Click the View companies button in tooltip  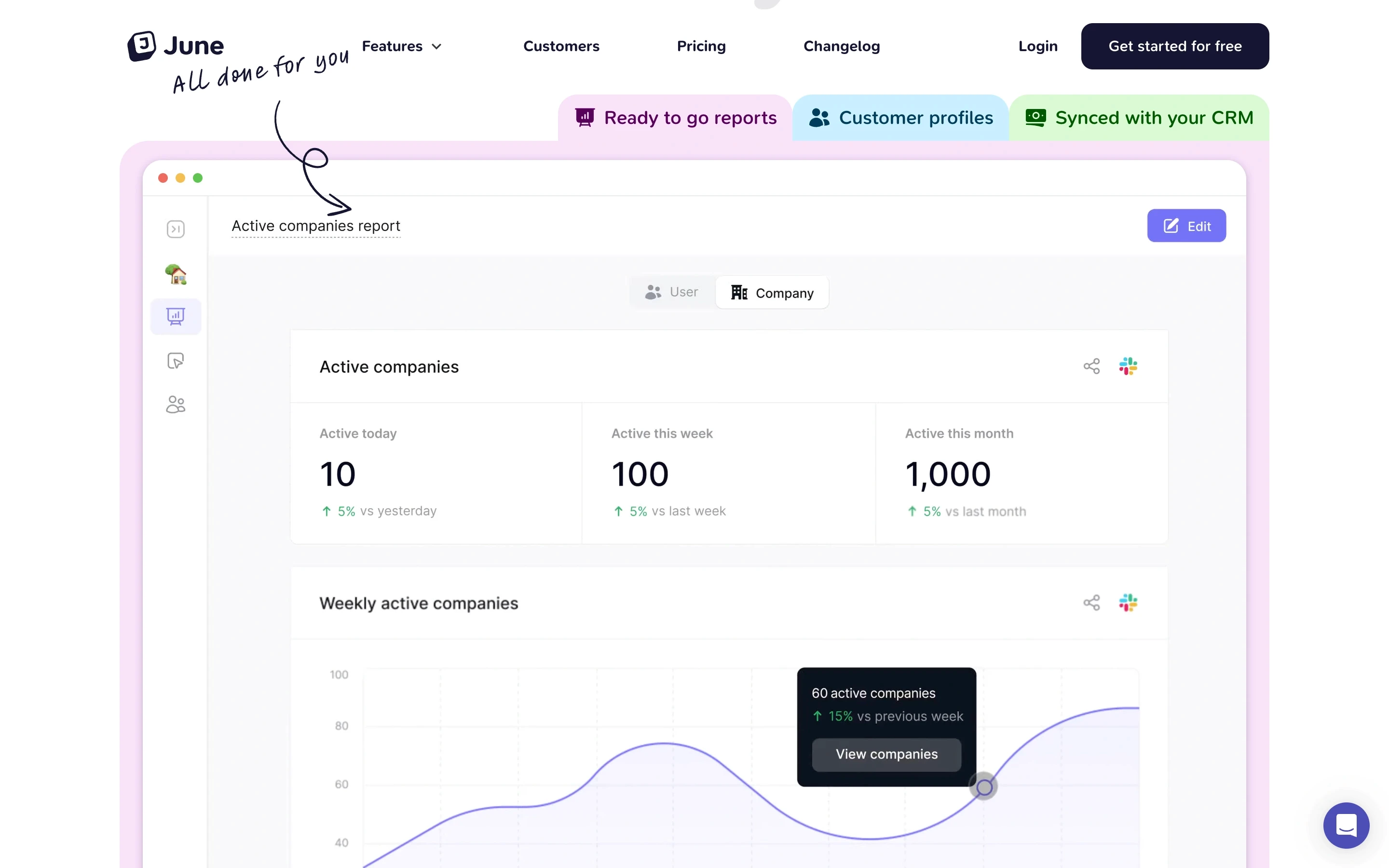point(886,754)
